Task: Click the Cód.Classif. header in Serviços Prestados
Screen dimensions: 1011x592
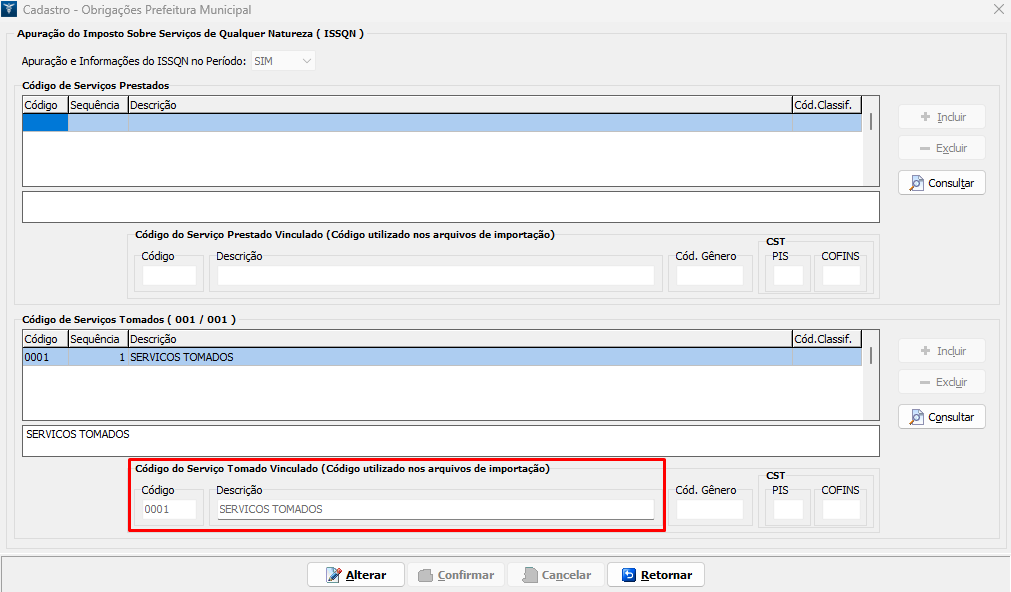Action: [826, 105]
